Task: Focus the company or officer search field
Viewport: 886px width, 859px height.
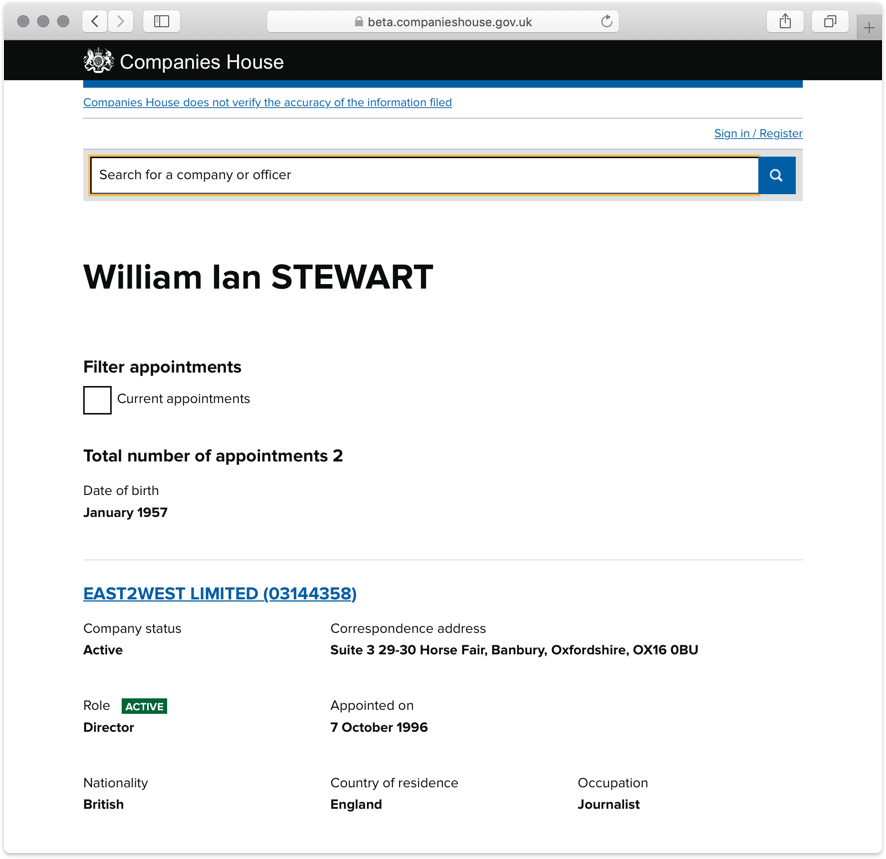Action: click(424, 175)
